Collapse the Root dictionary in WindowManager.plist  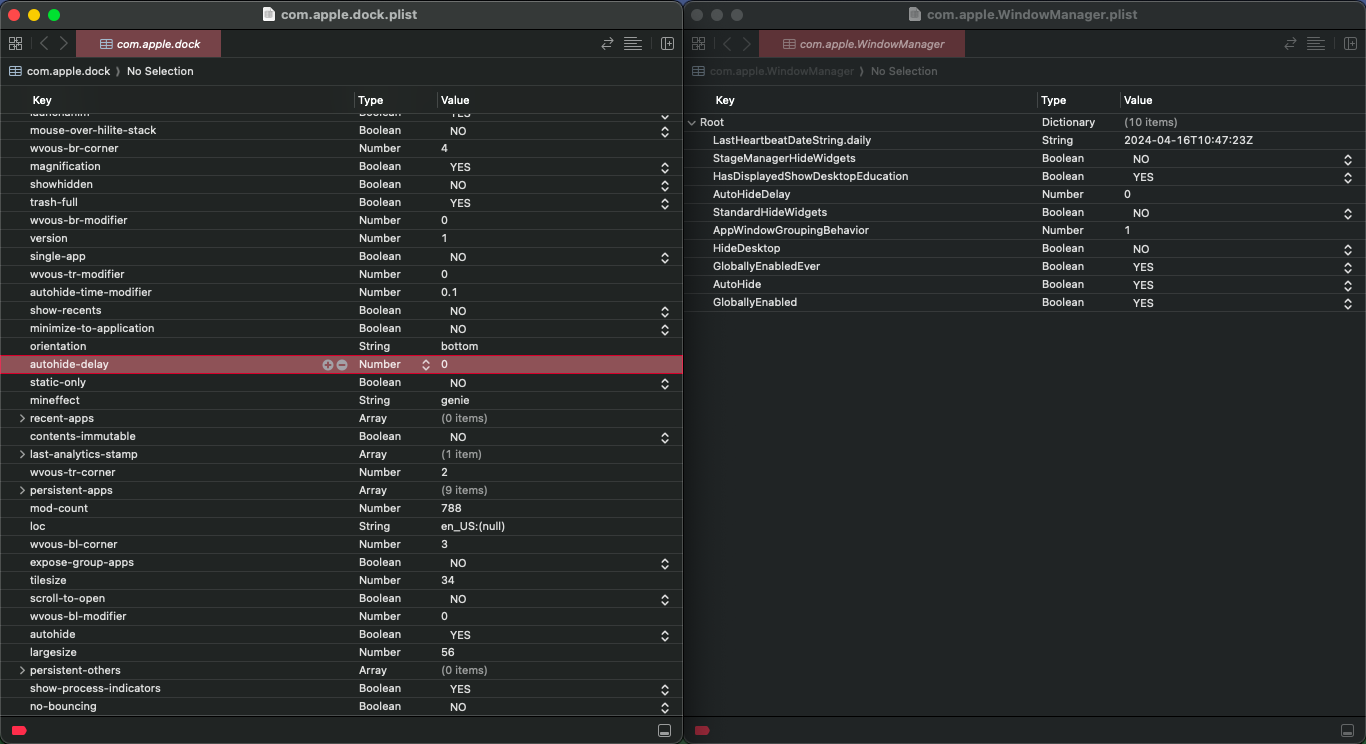click(x=692, y=122)
